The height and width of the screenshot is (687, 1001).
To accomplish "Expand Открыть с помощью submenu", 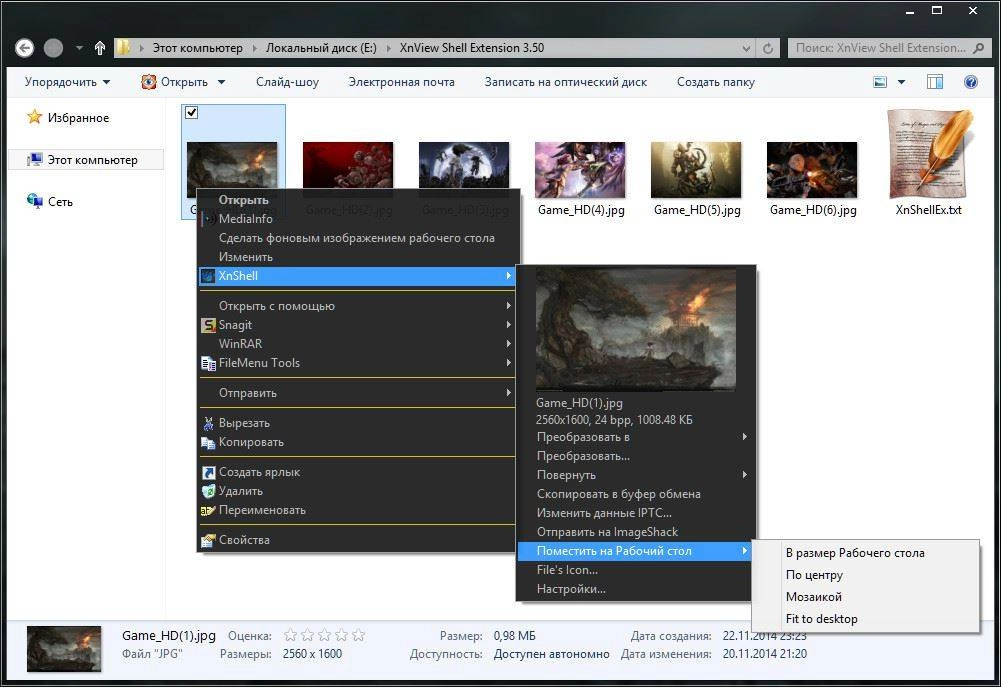I will click(x=358, y=306).
